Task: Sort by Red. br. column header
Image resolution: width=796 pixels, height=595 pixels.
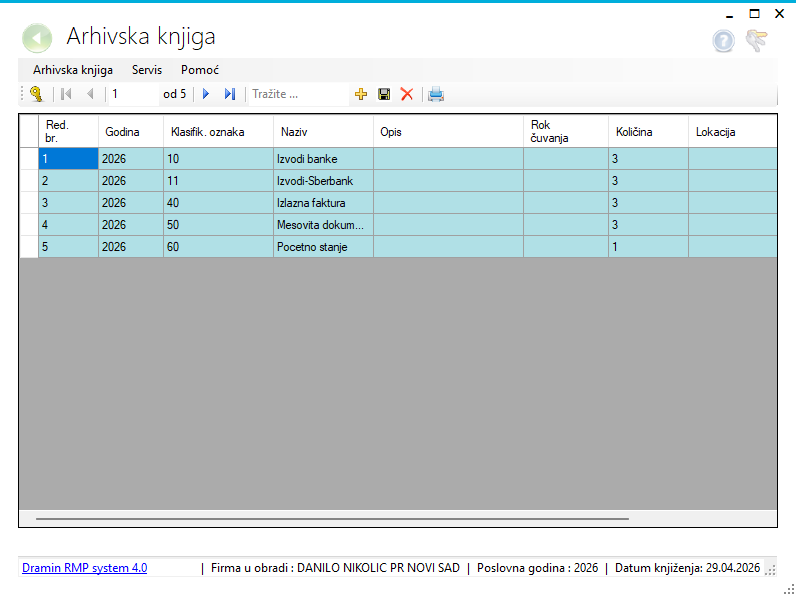Action: point(69,131)
